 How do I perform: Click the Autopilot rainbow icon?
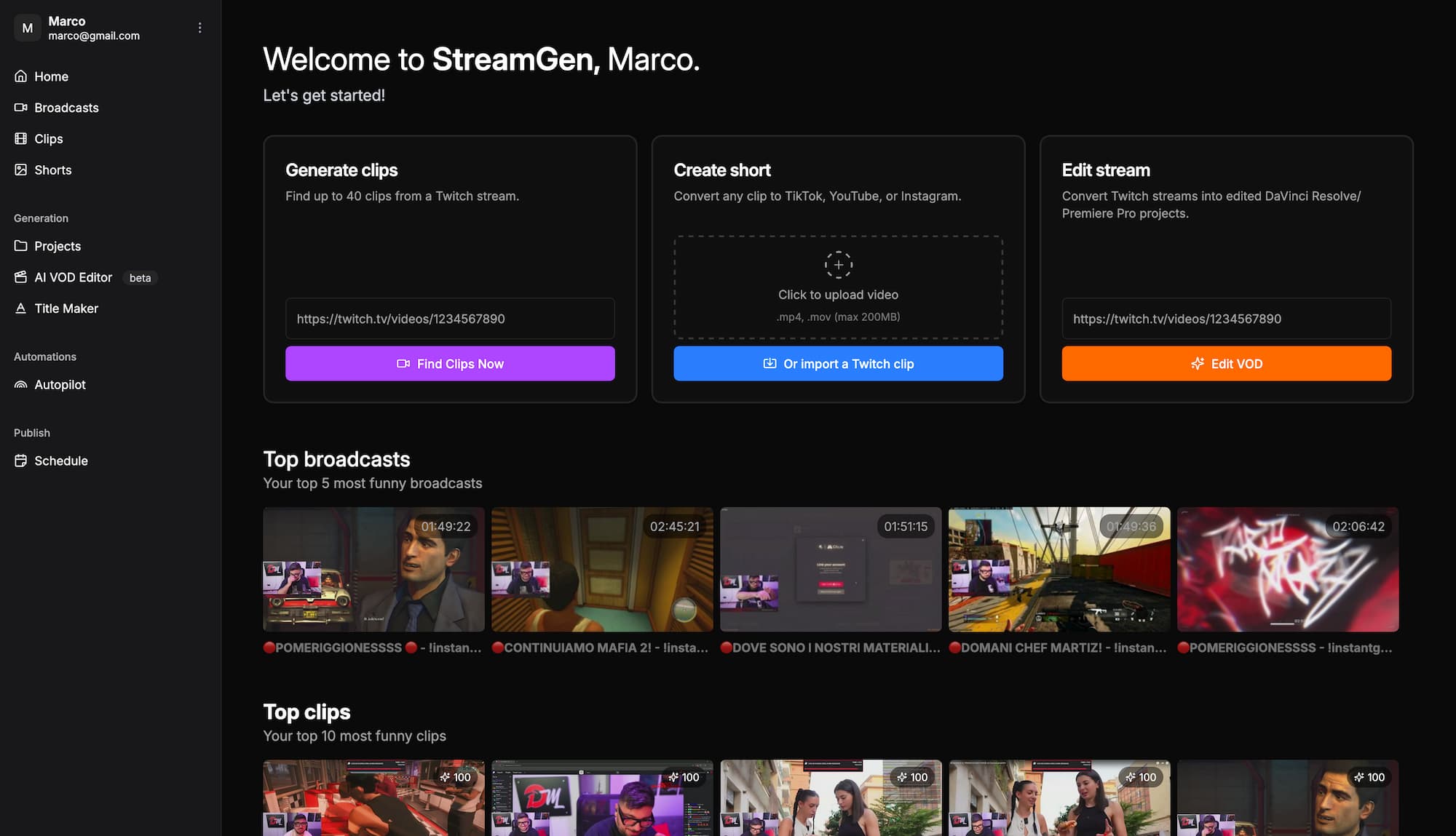(x=20, y=385)
